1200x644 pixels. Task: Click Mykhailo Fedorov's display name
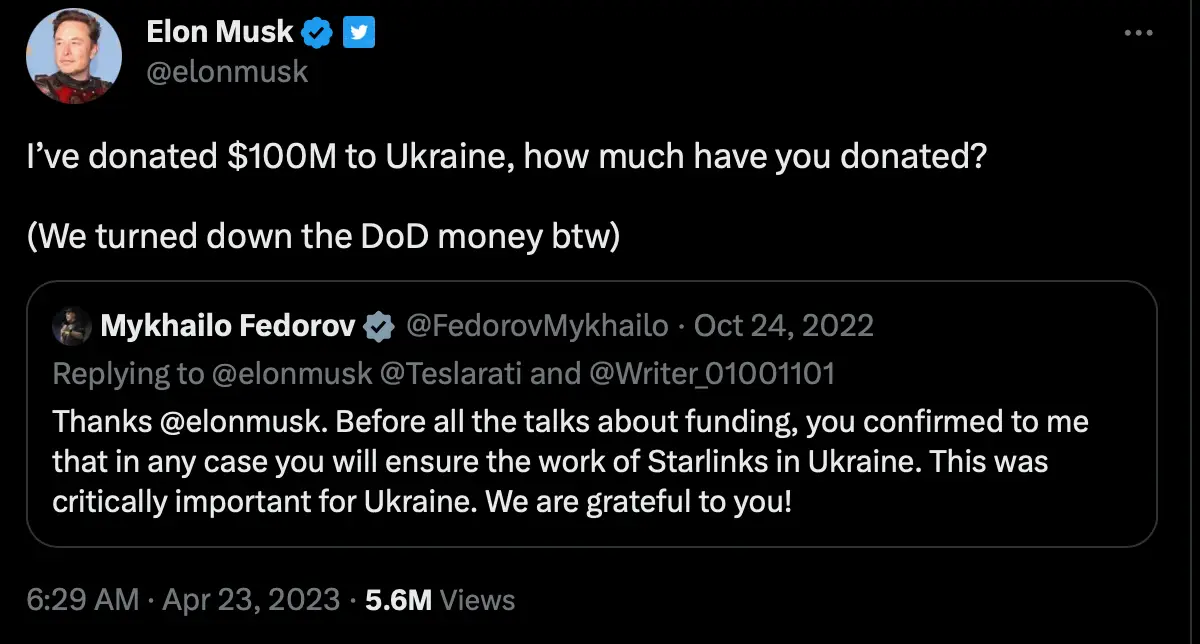230,324
